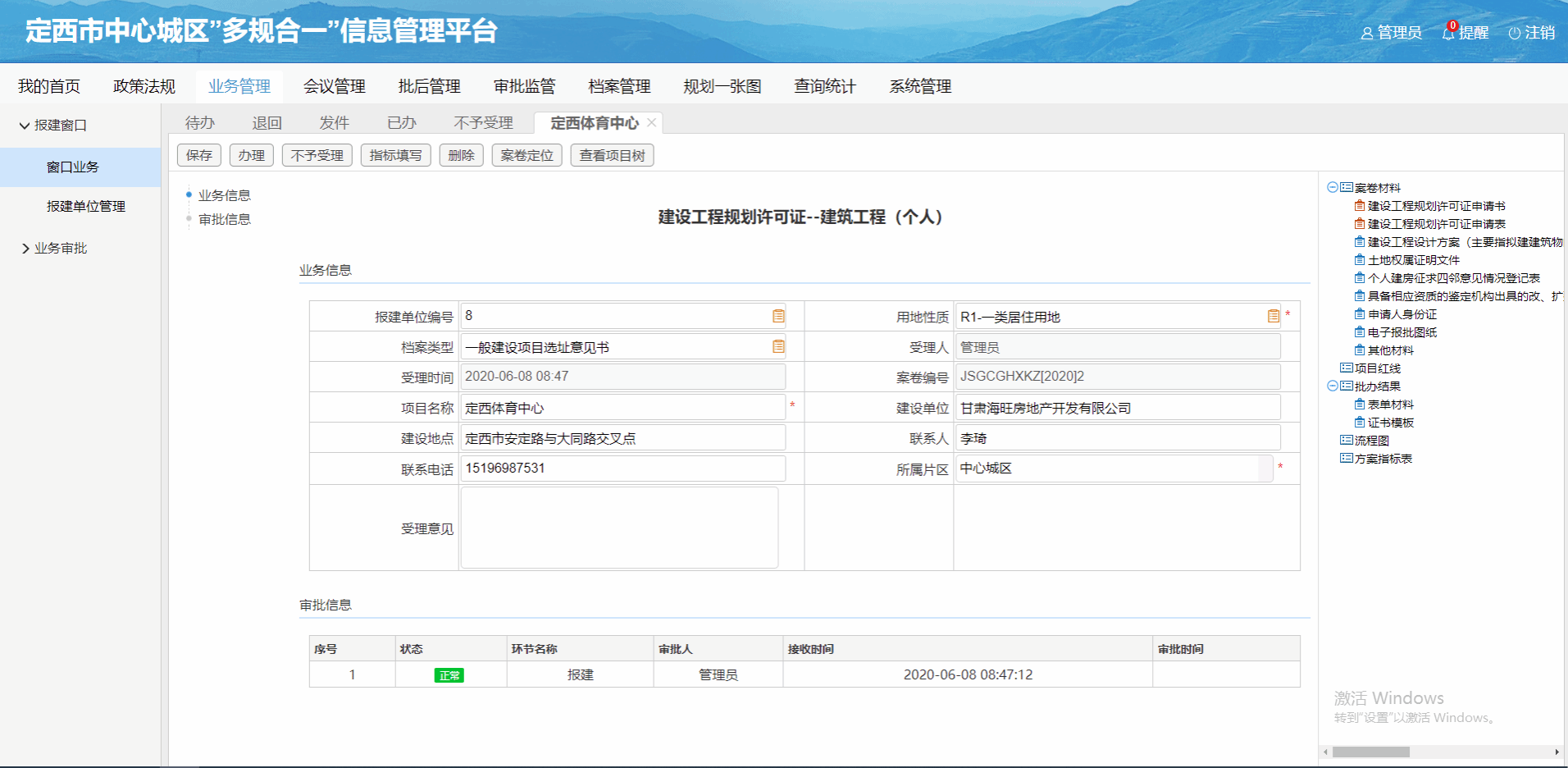Collapse the 案卷材料 tree node
This screenshot has width=1568, height=768.
coord(1333,187)
